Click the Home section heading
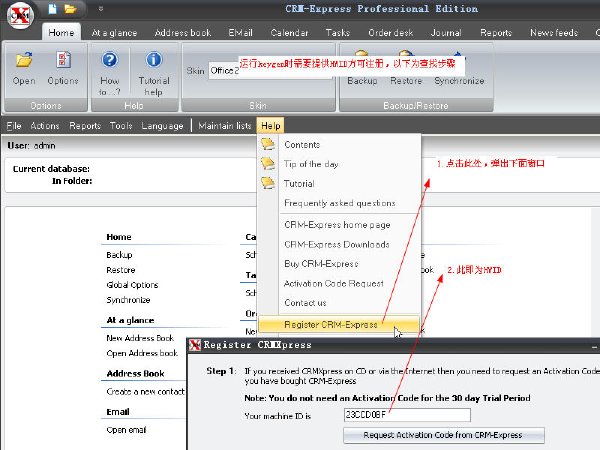Screen dimensions: 600x450 point(119,237)
